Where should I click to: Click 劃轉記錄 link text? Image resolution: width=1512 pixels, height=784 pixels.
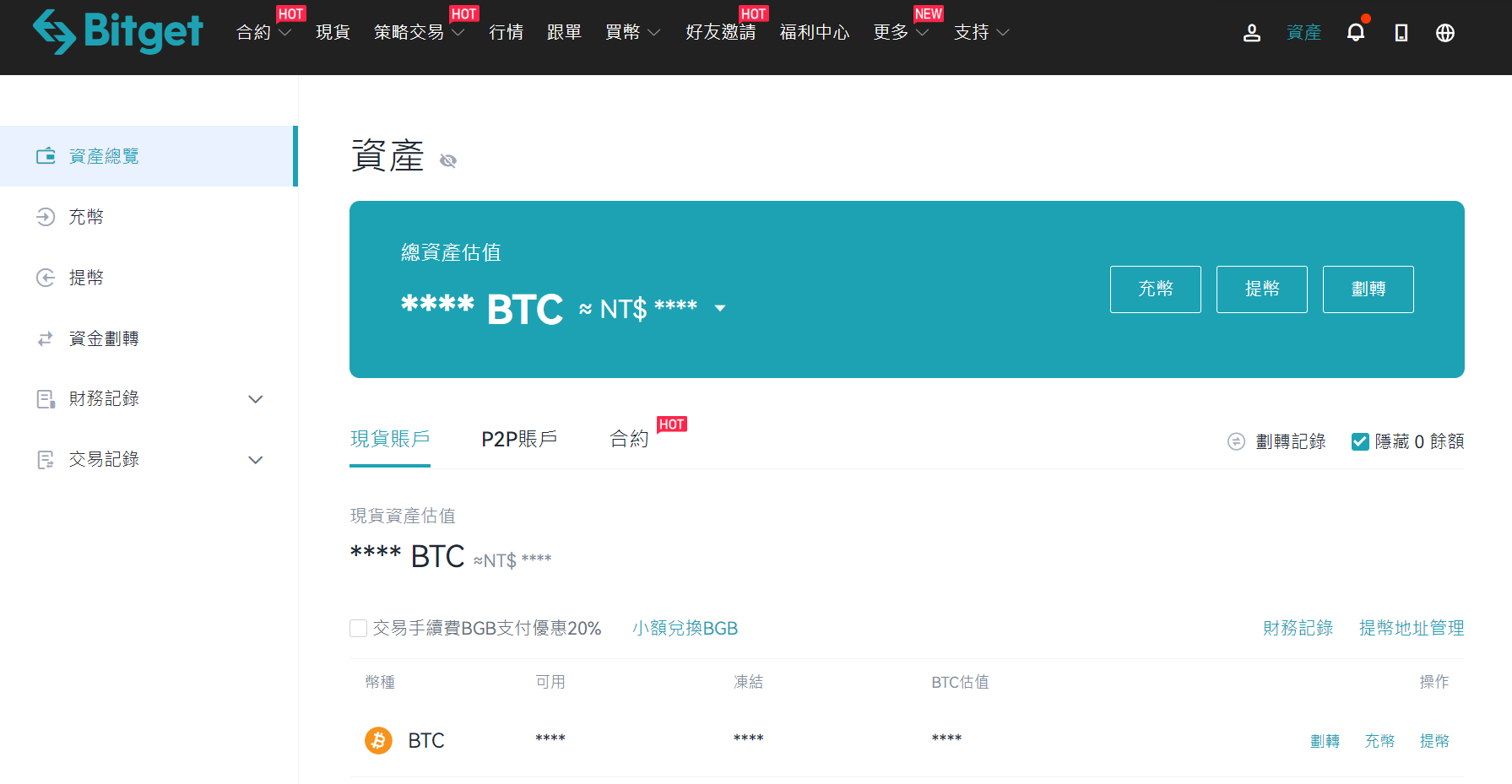click(1291, 441)
